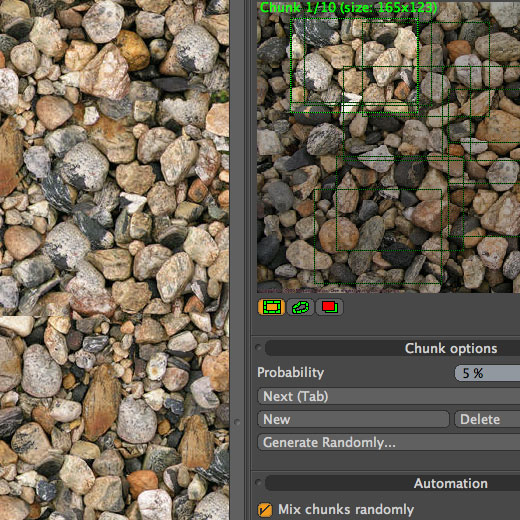Select the rectangular chunk selection tool
The image size is (520, 520).
272,307
